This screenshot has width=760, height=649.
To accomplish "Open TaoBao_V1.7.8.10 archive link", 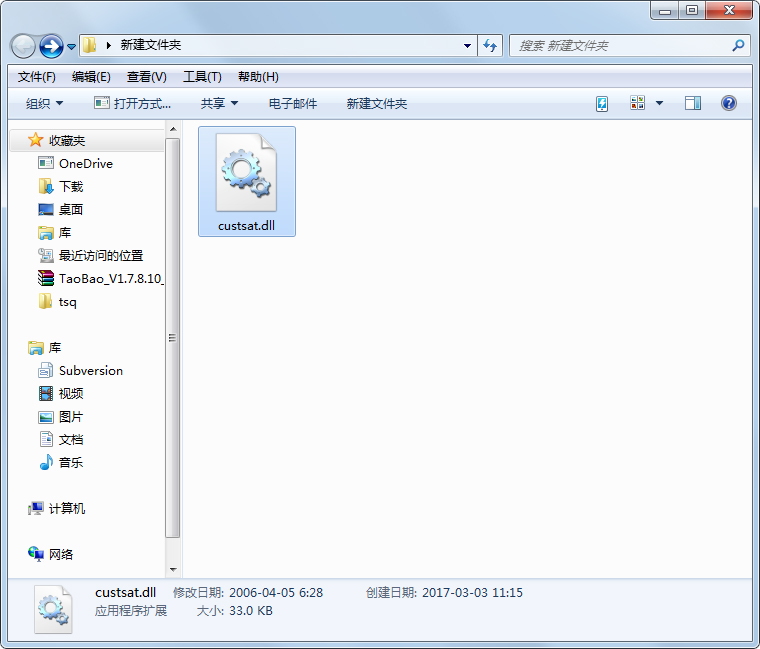I will click(x=111, y=279).
